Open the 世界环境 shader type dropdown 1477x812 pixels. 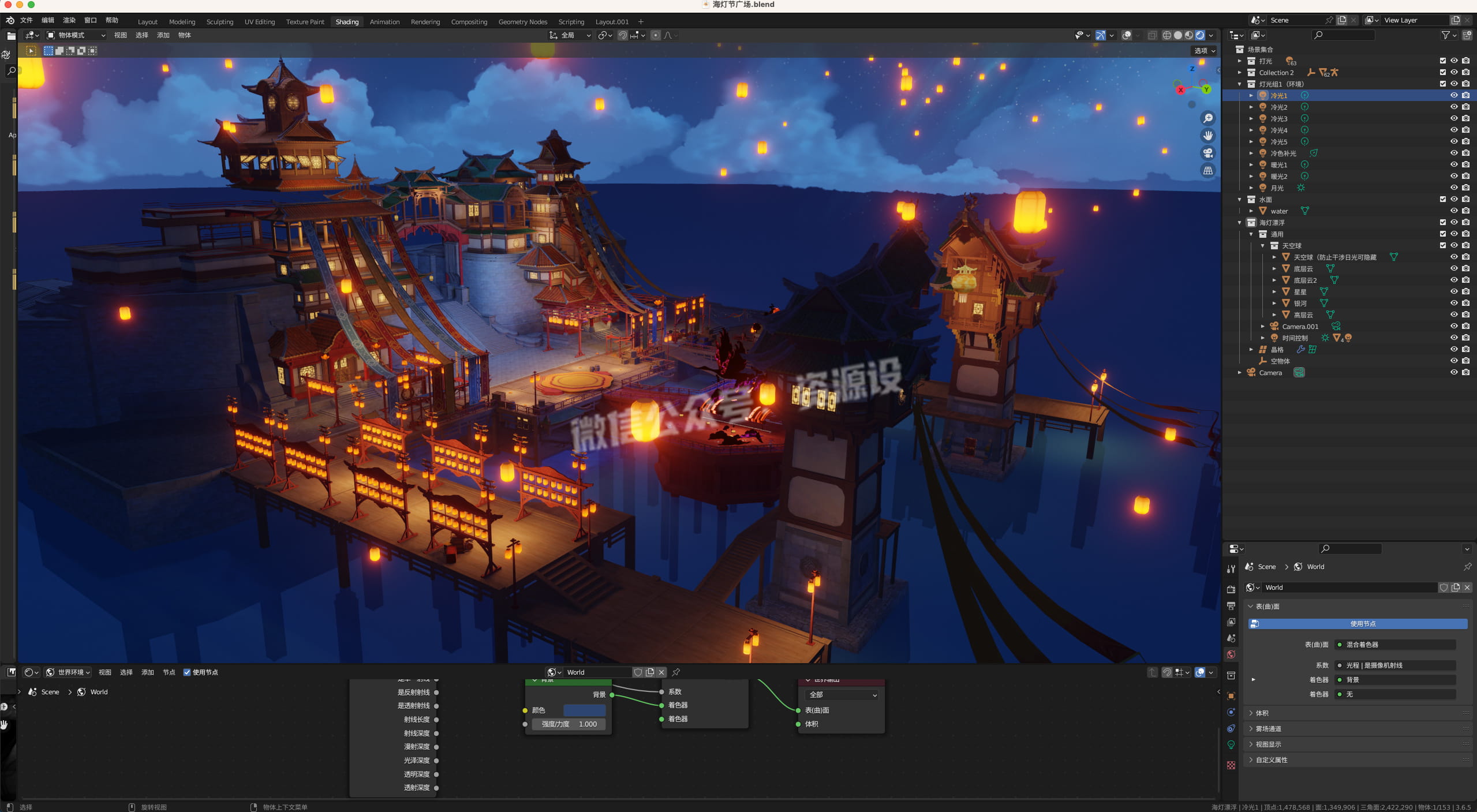coord(68,672)
